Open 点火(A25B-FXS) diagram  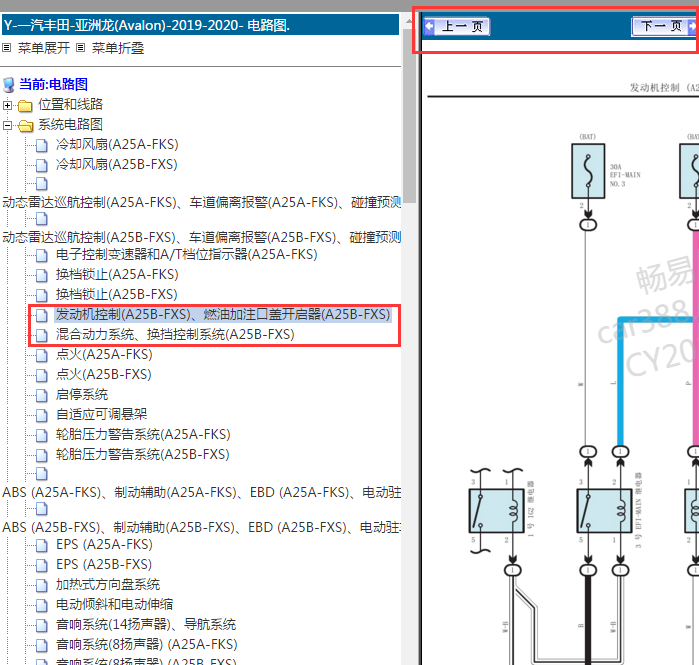pos(104,374)
